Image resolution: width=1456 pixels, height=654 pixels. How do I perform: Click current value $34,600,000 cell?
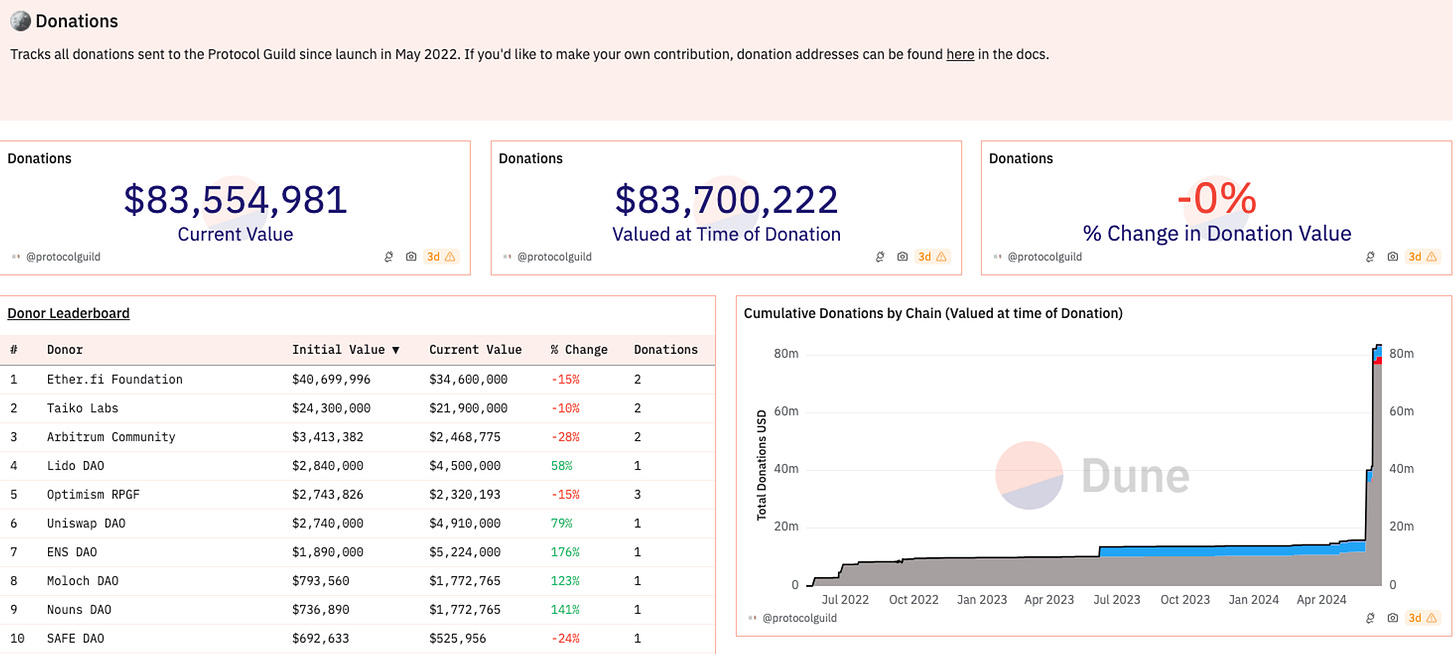[x=468, y=379]
